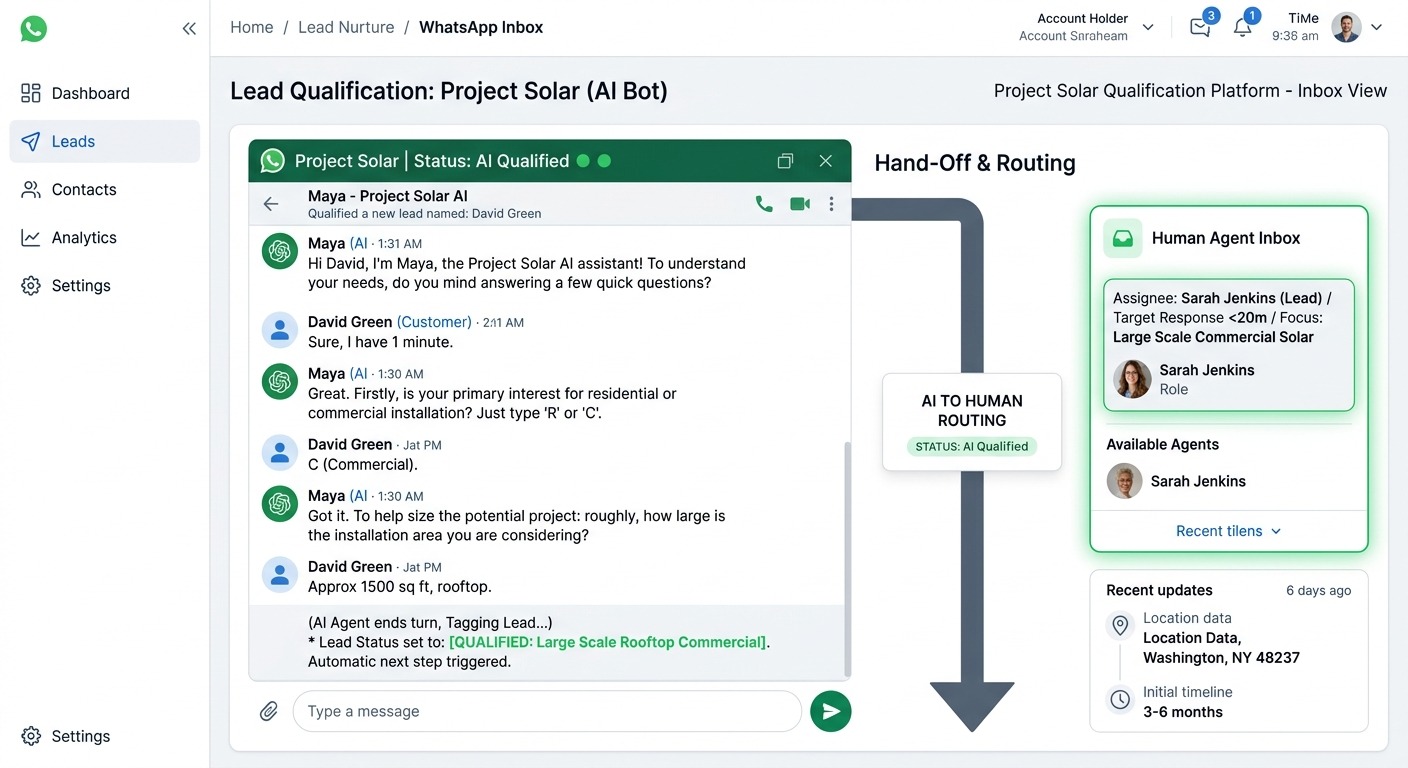This screenshot has width=1408, height=768.
Task: Click the WhatsApp logo in sidebar
Action: (33, 28)
